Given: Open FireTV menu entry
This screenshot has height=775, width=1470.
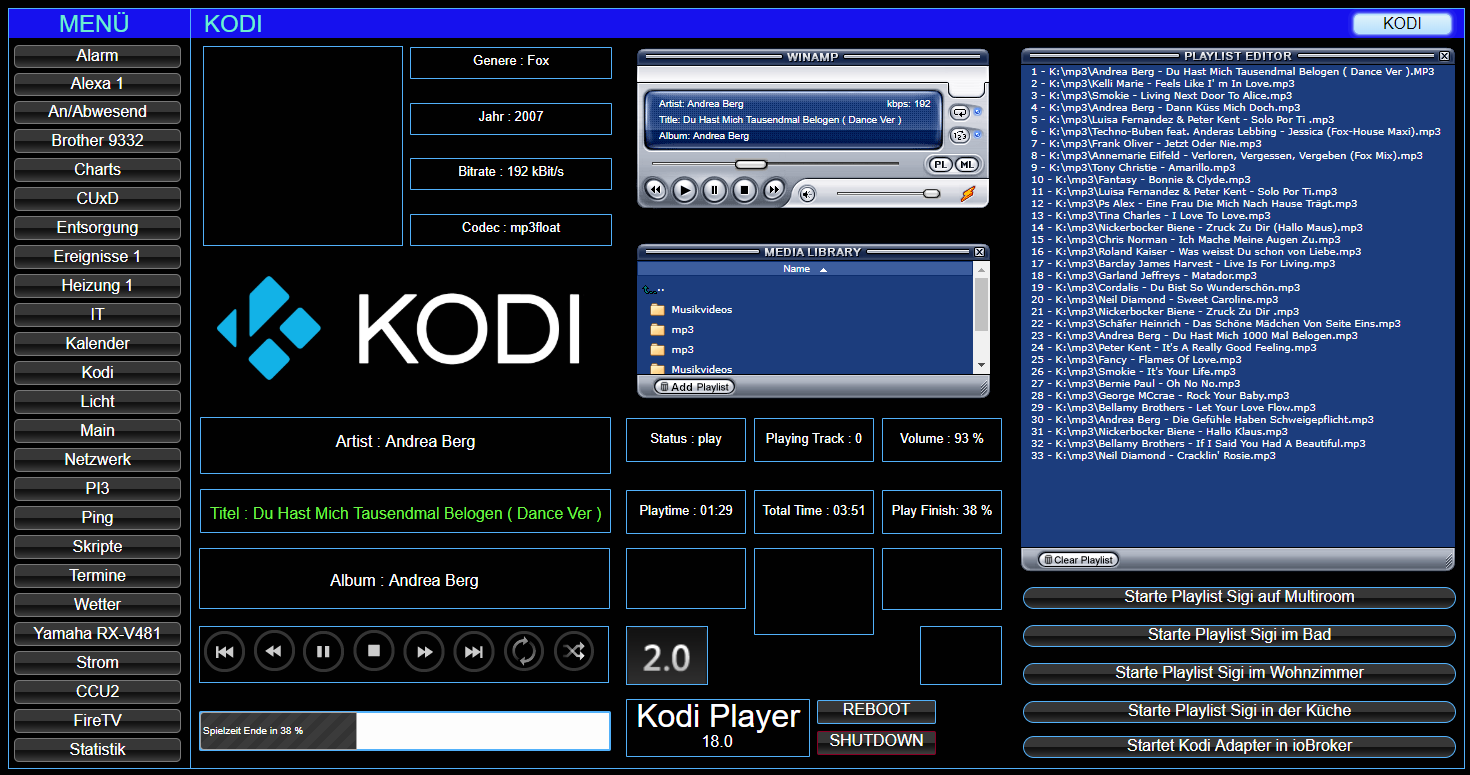Looking at the screenshot, I should (x=97, y=720).
